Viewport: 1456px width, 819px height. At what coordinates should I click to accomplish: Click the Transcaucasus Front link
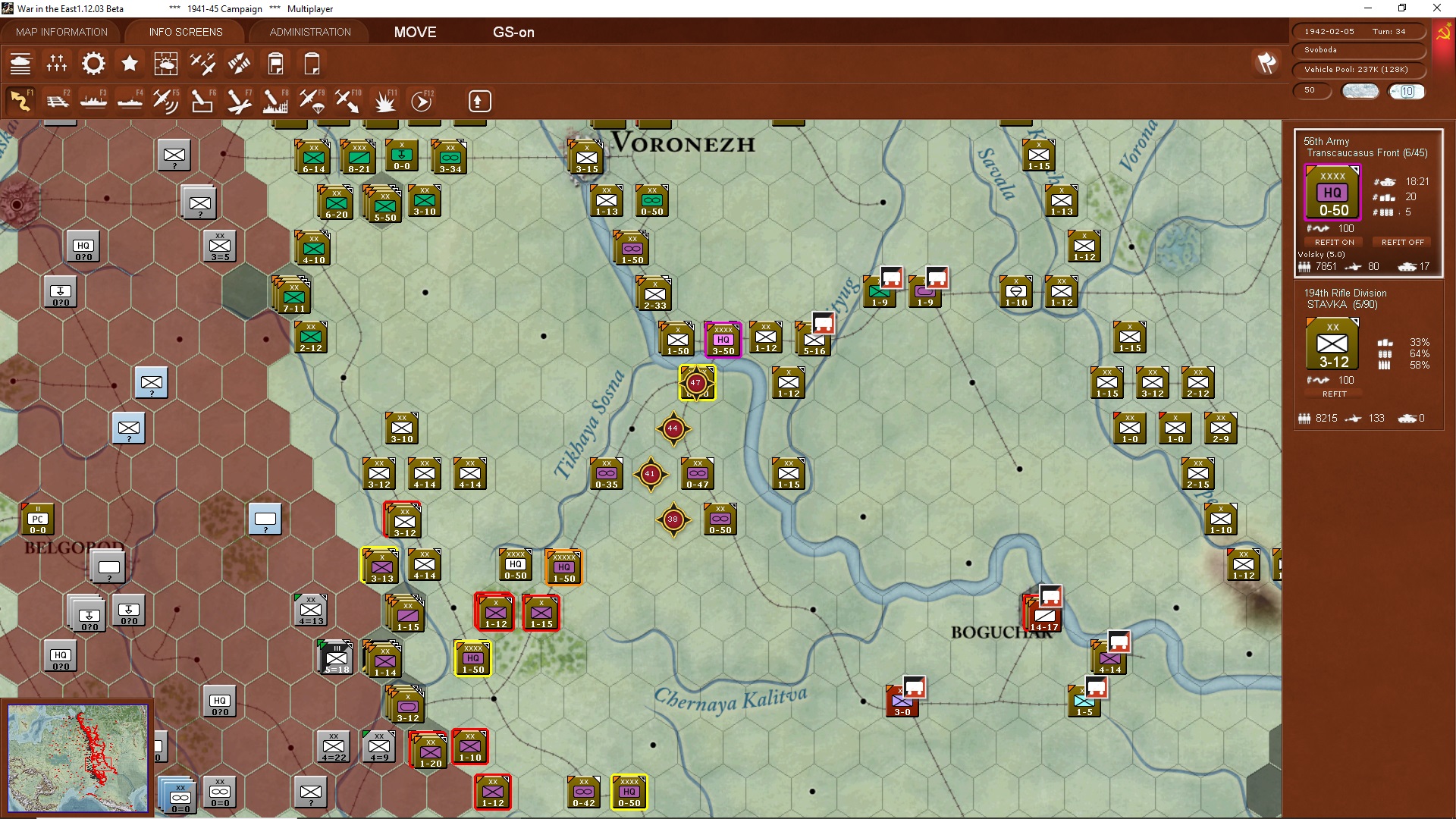pos(1367,153)
